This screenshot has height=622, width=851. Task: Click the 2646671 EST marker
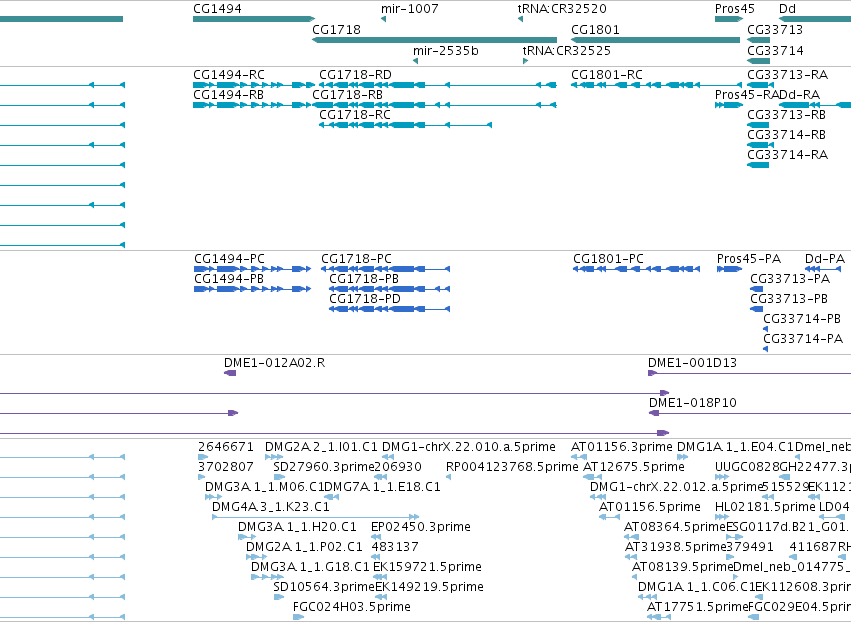click(203, 457)
